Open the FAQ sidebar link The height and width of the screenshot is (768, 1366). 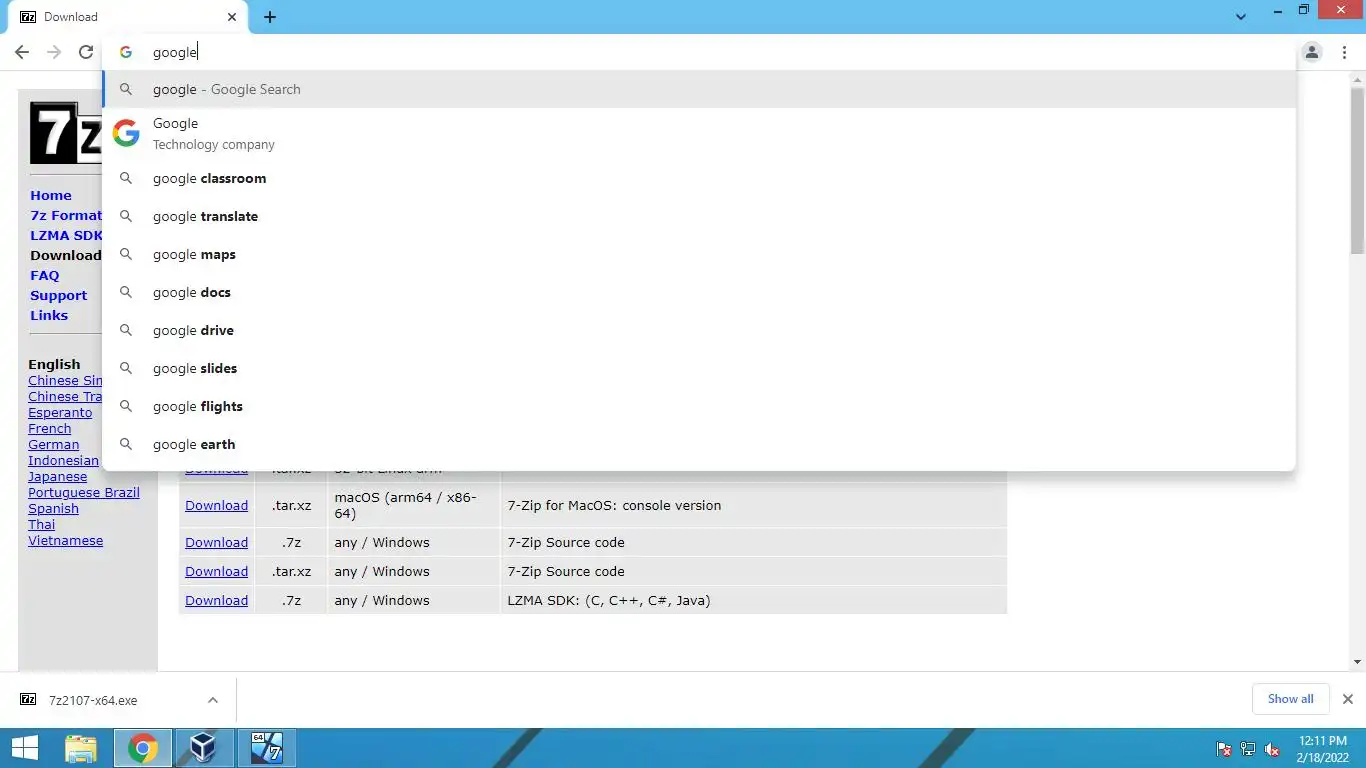(x=45, y=275)
